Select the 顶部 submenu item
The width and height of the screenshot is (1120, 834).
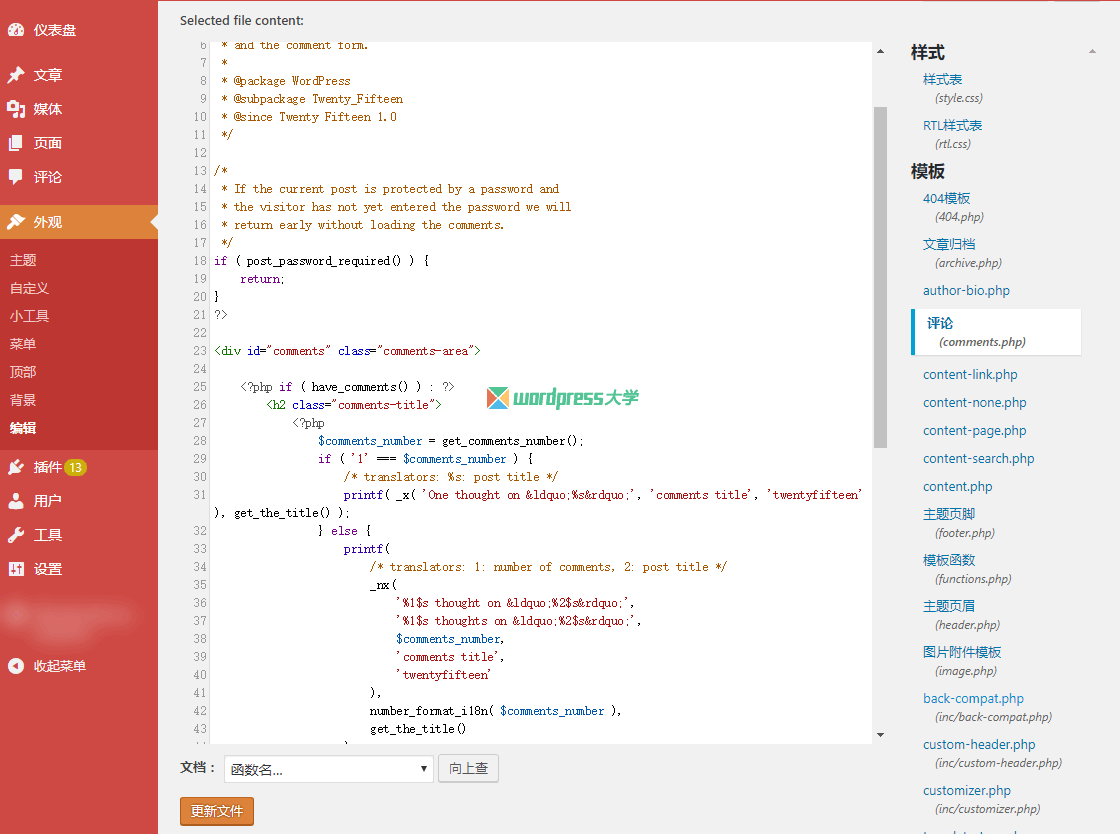coord(23,371)
